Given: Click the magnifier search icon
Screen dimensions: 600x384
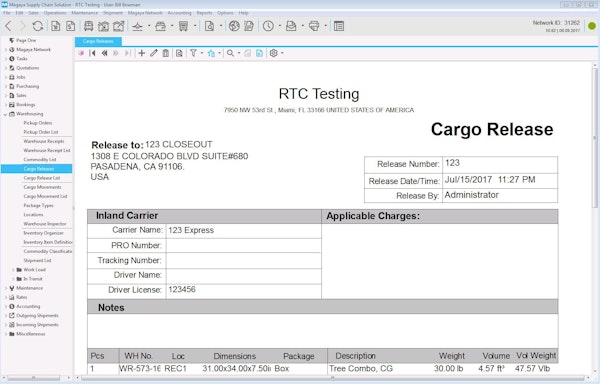Looking at the screenshot, I should (230, 53).
